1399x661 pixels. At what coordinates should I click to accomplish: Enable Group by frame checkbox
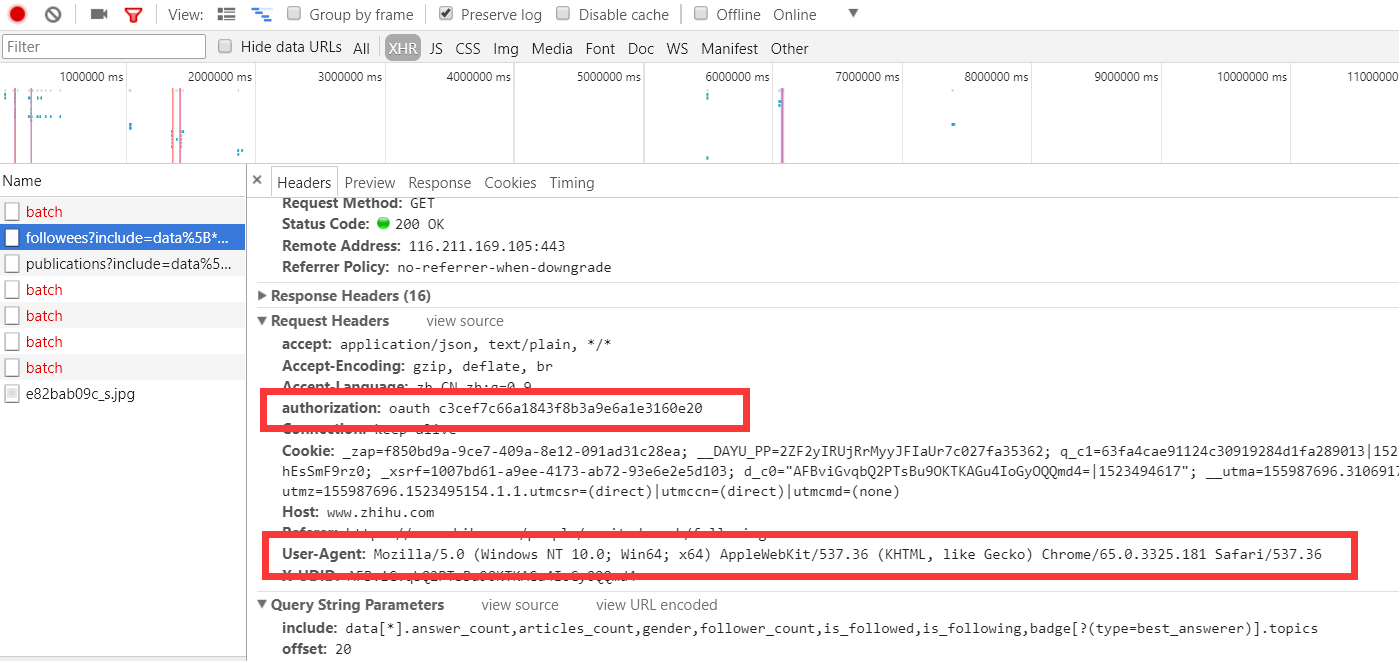point(294,14)
